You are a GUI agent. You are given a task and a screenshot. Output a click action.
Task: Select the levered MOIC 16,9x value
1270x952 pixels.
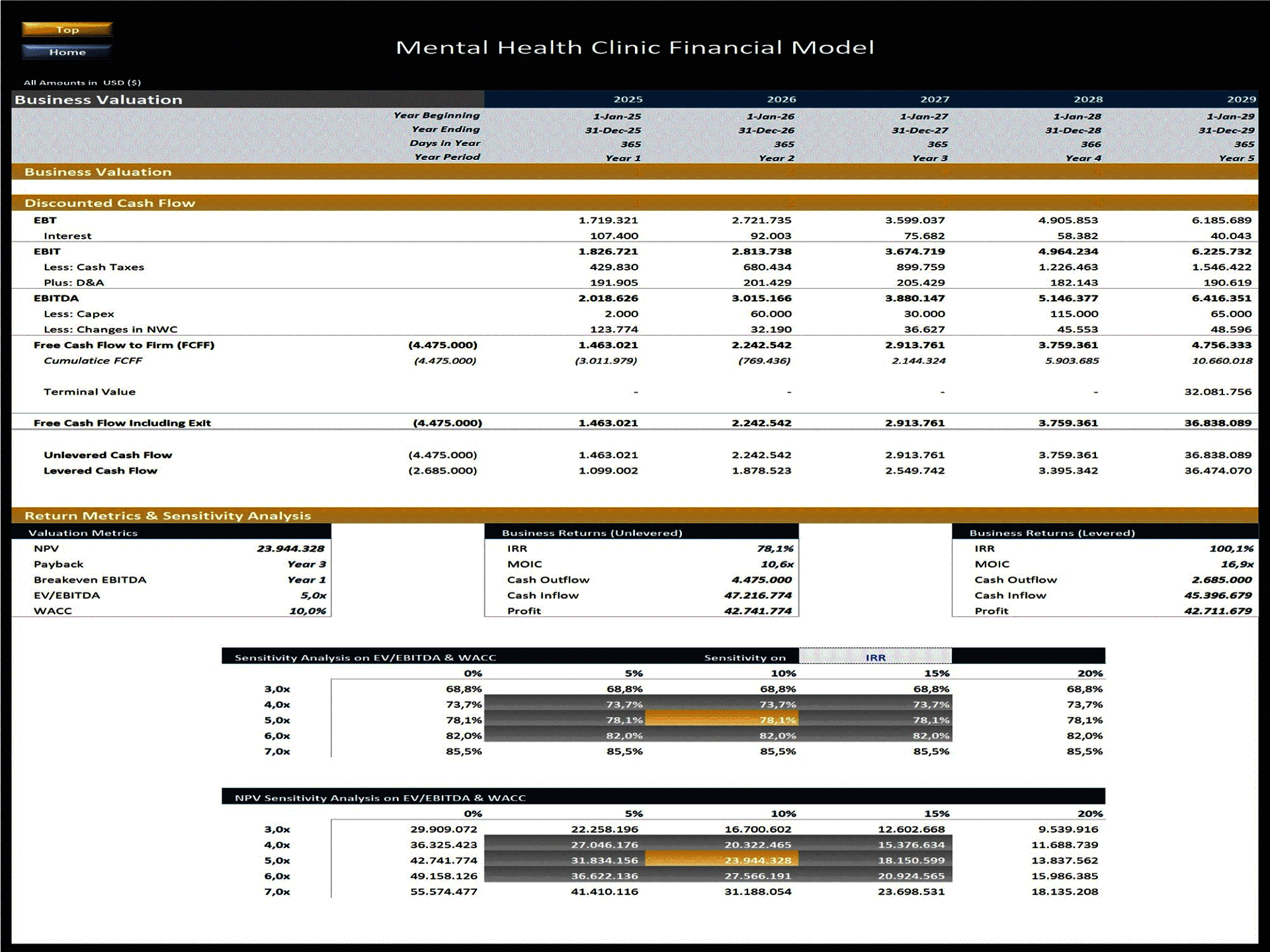[1237, 564]
